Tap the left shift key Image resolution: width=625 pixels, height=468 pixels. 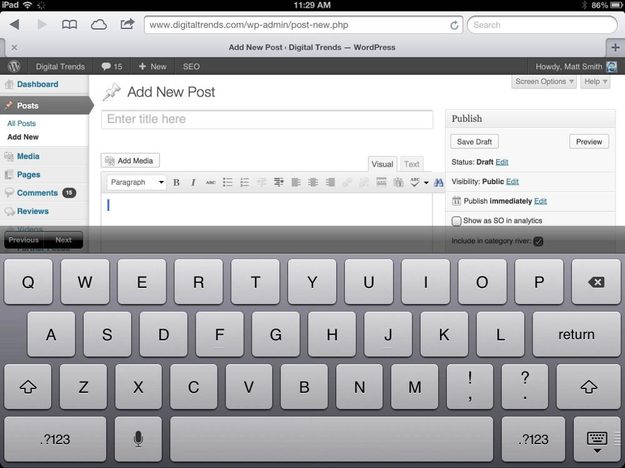click(28, 386)
